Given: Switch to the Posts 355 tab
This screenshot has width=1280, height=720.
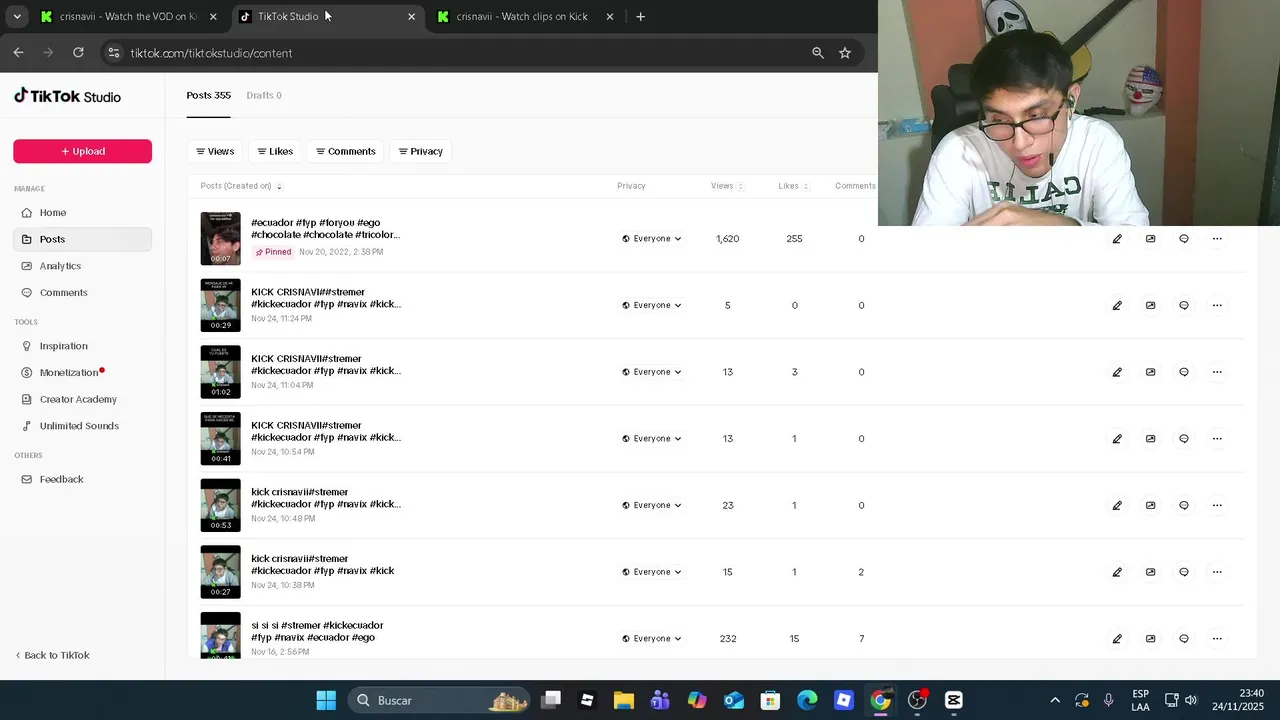Looking at the screenshot, I should coord(208,95).
